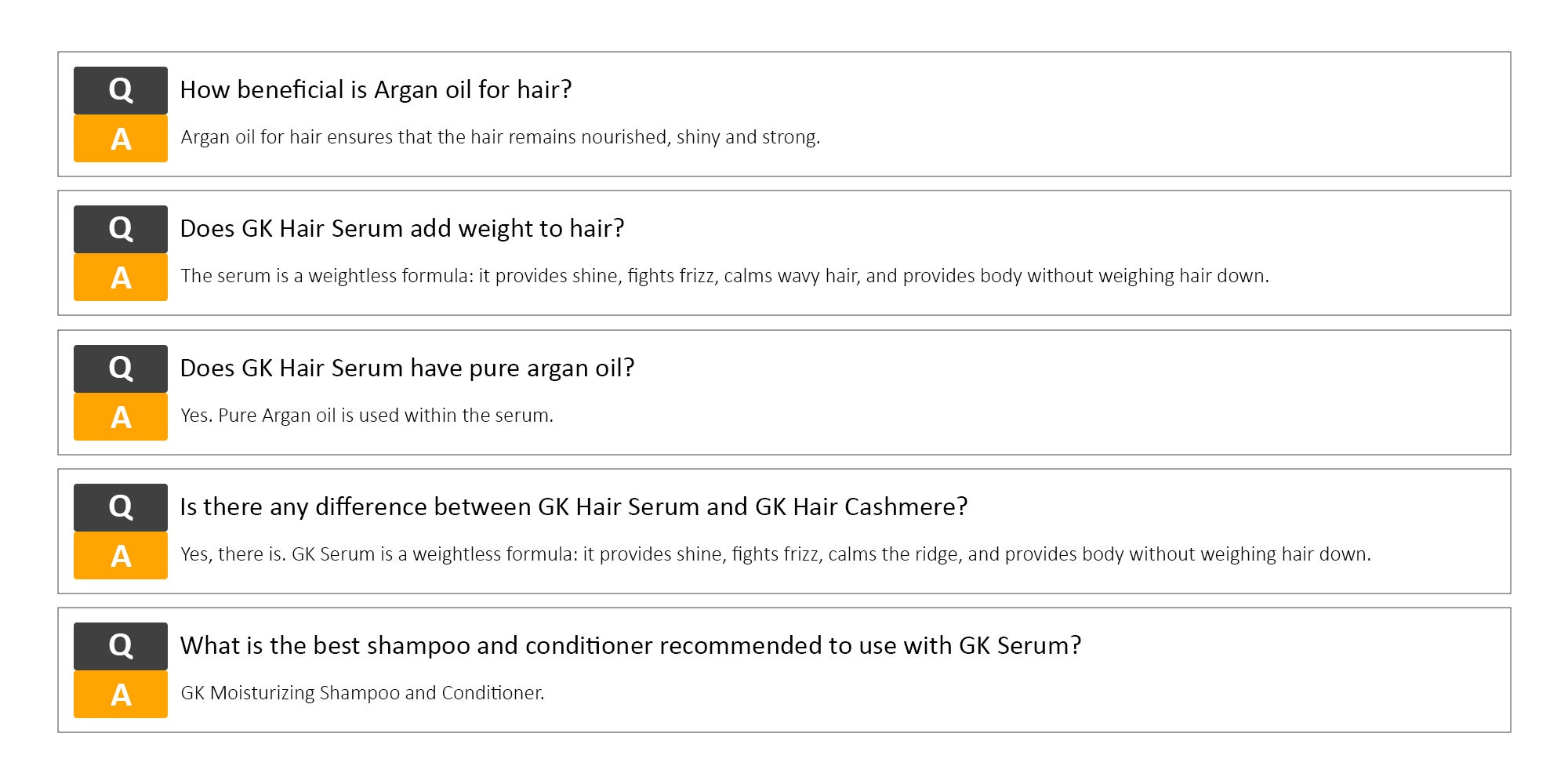Click the orange A icon for Argan oil answer
This screenshot has height=784, width=1568.
pos(121,139)
